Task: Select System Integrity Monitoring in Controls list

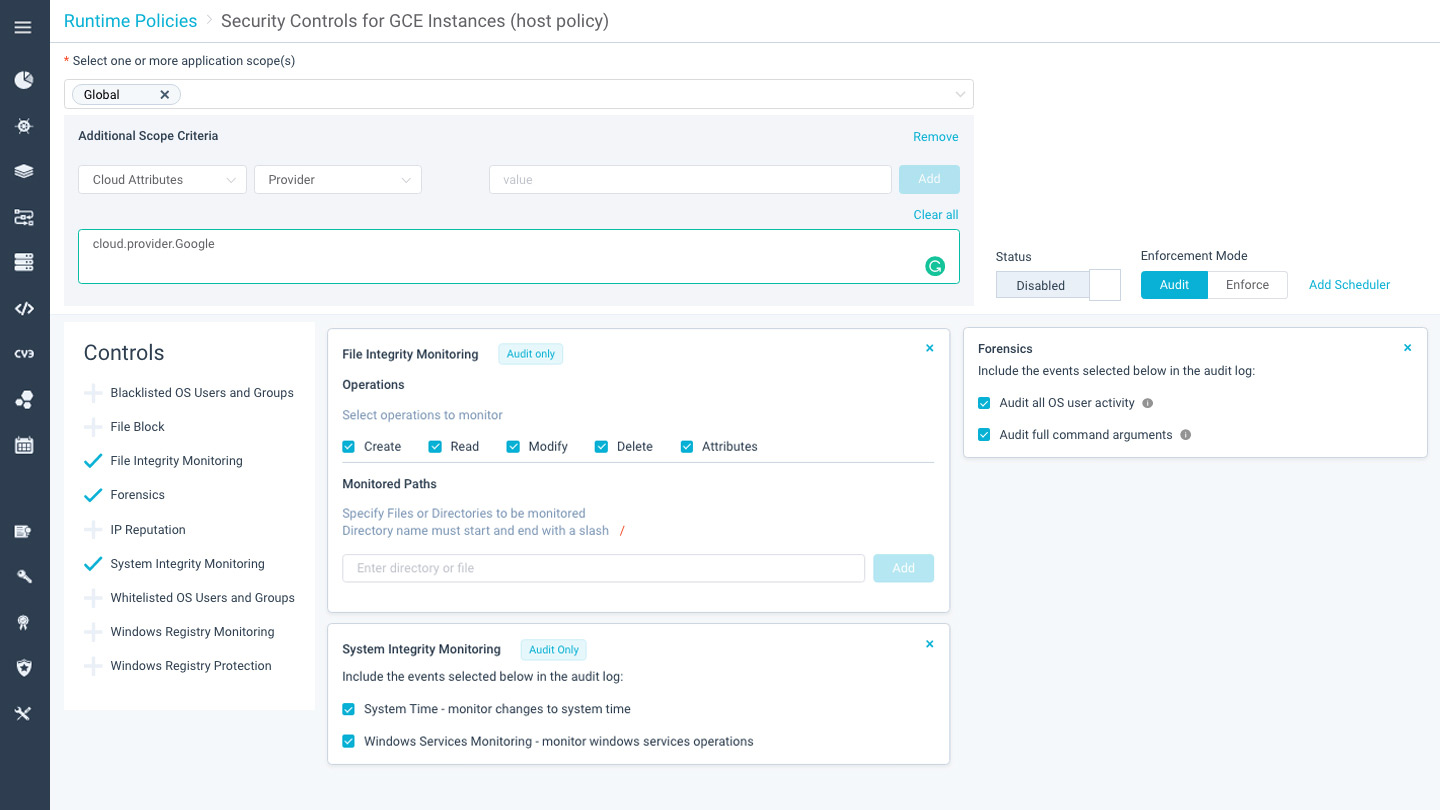Action: pyautogui.click(x=187, y=564)
